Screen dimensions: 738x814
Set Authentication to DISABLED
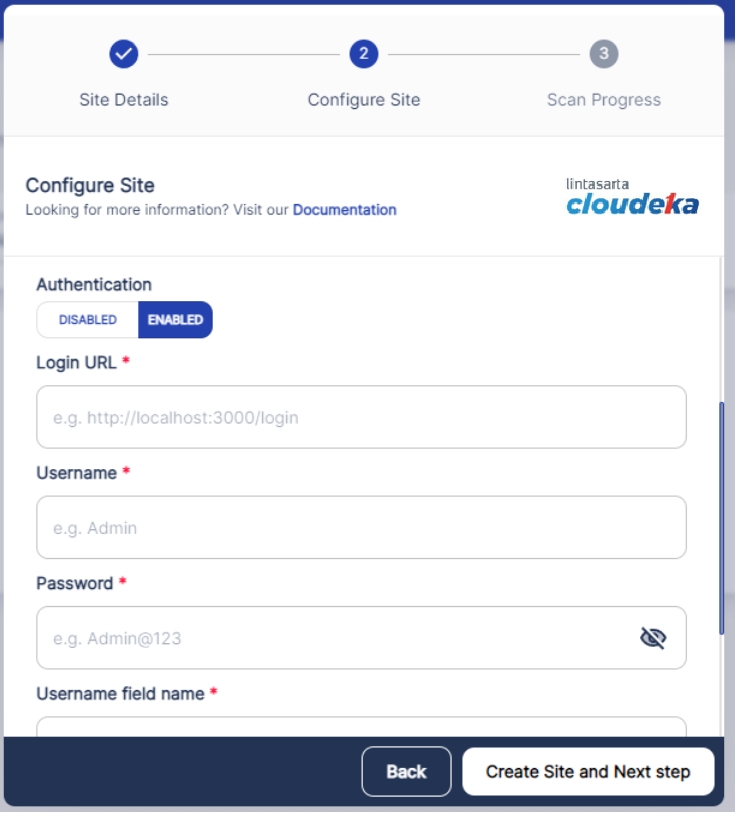pyautogui.click(x=88, y=319)
